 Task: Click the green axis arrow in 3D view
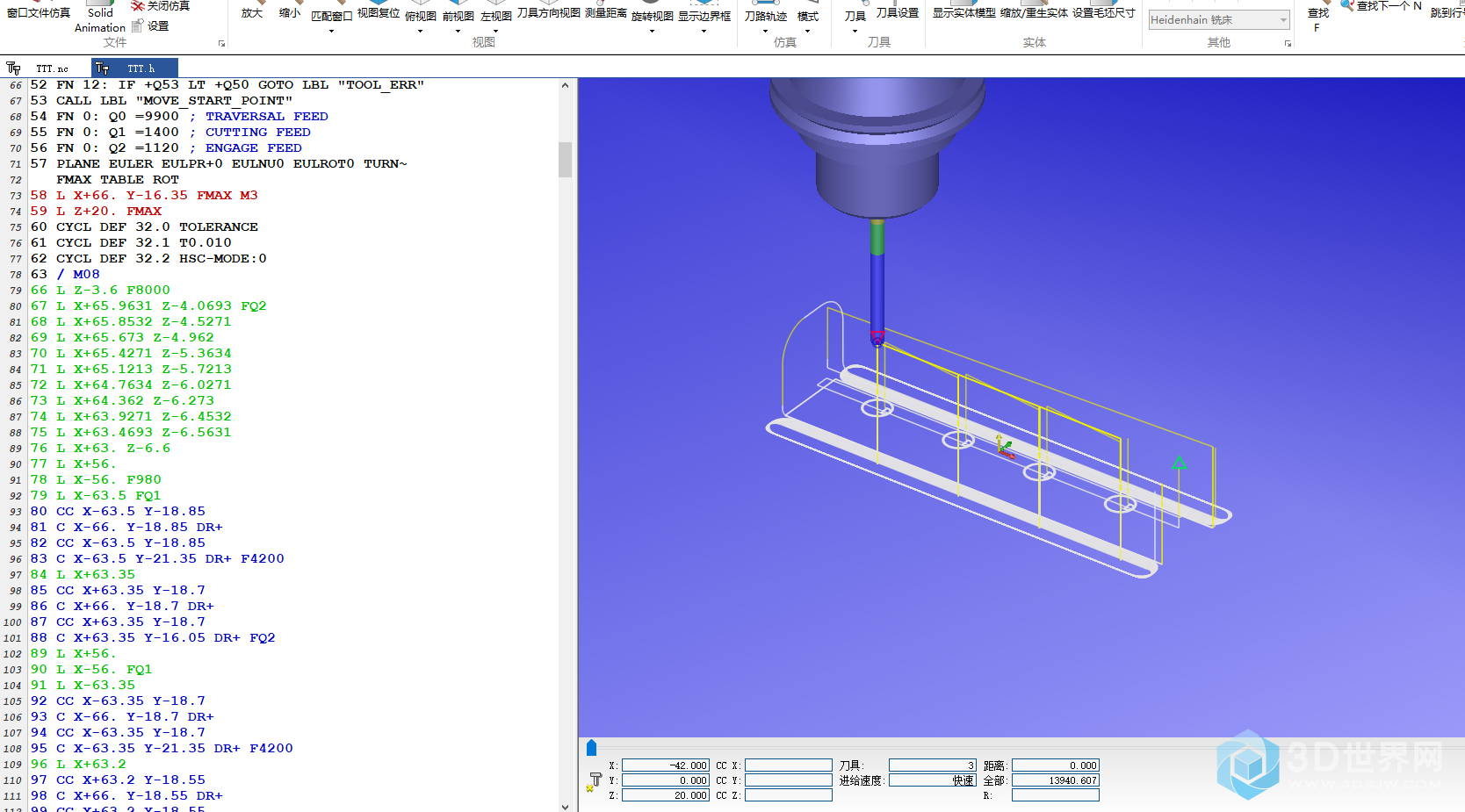[1179, 463]
